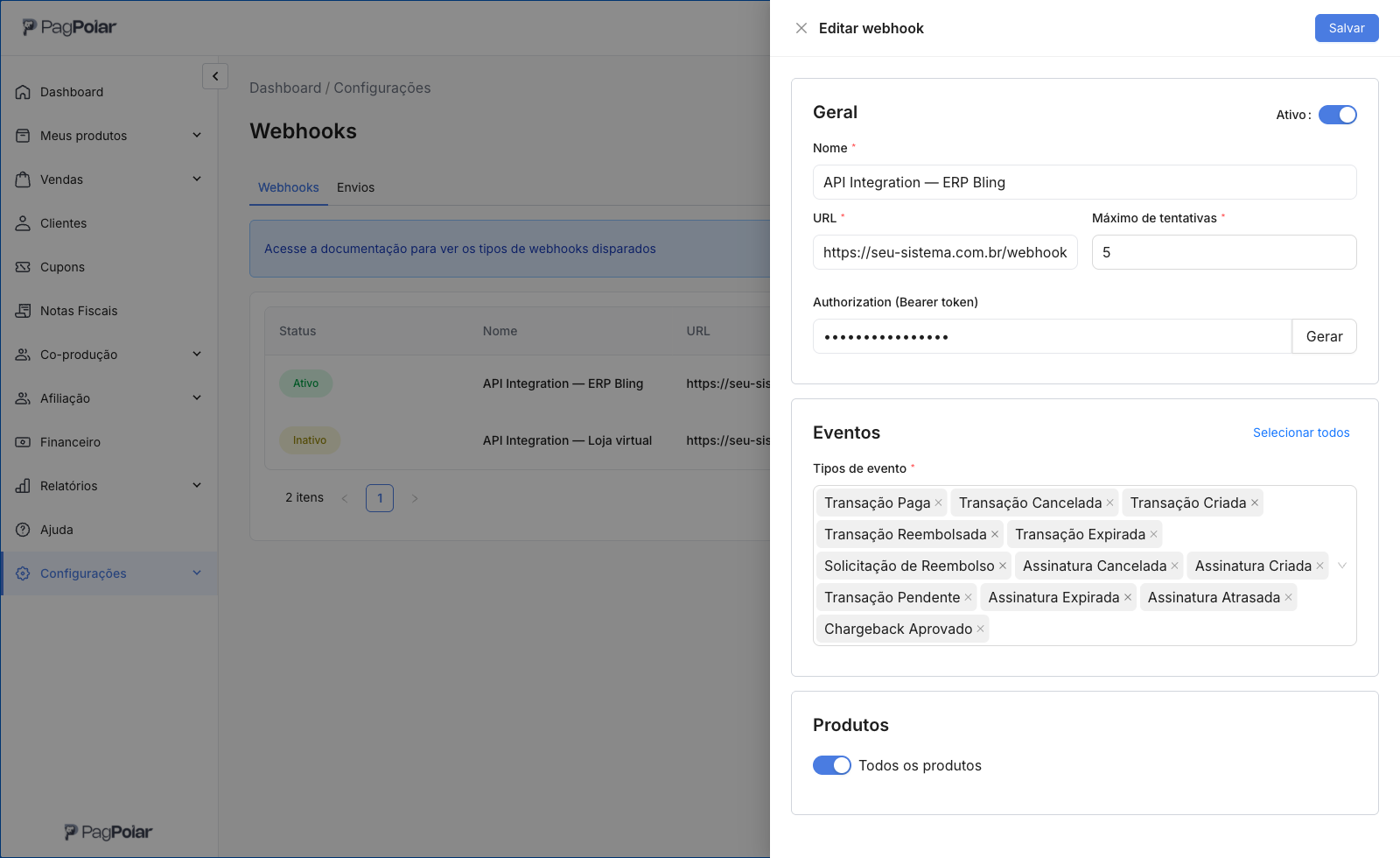1400x858 pixels.
Task: Click the Cupons ticket icon
Action: tap(23, 267)
